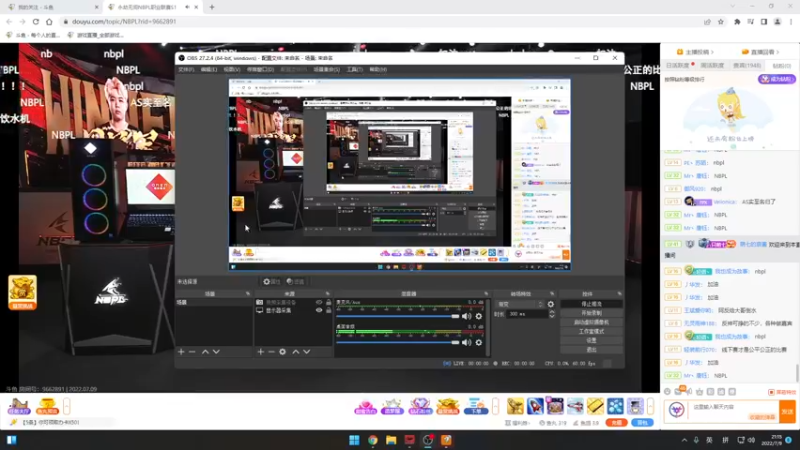Click the browser home icon

pyautogui.click(x=49, y=21)
